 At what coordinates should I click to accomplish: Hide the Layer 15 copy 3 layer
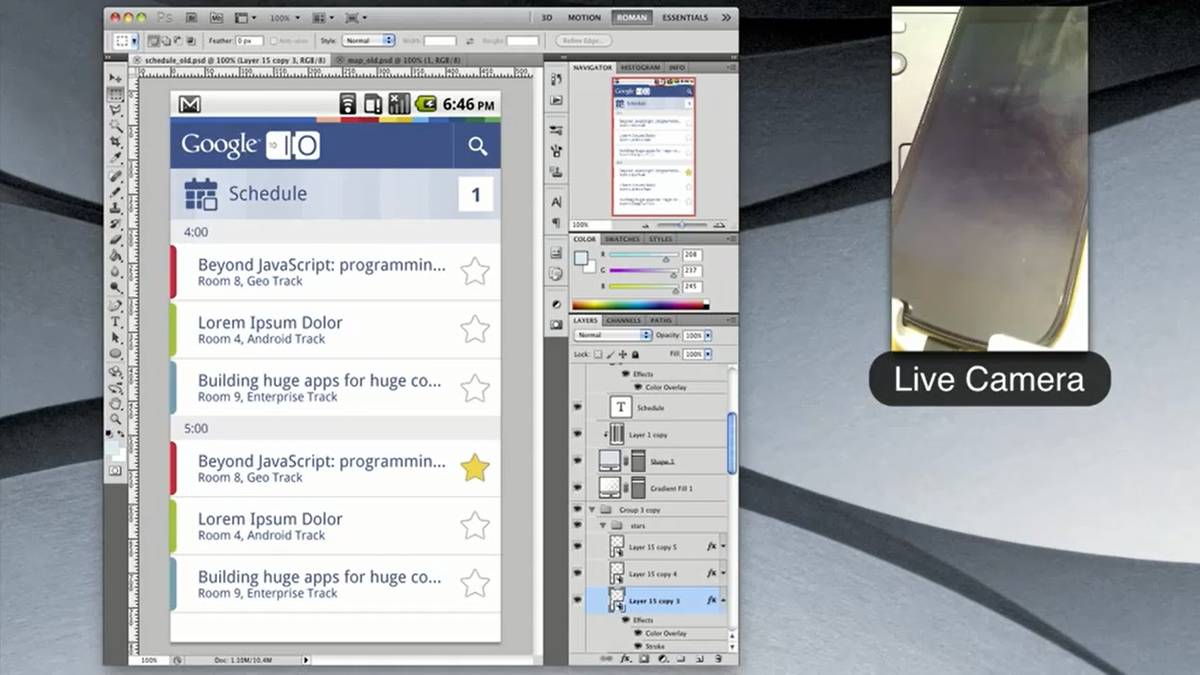[578, 600]
